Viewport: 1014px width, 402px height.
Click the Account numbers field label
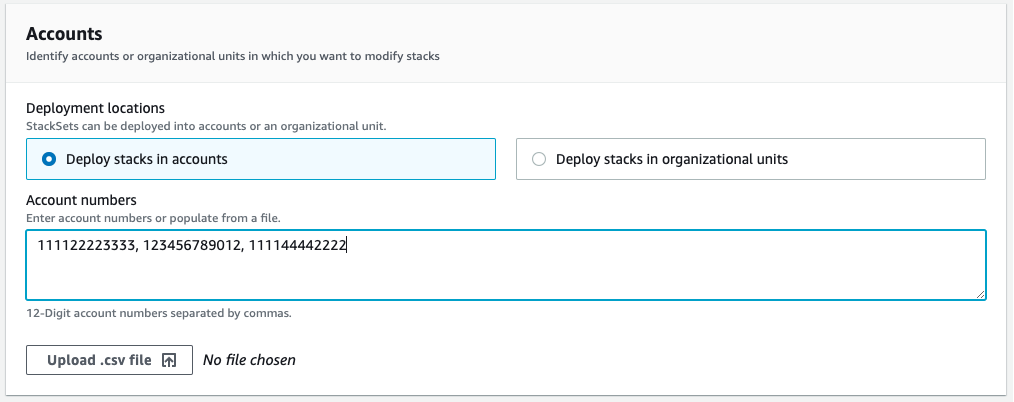pos(81,200)
